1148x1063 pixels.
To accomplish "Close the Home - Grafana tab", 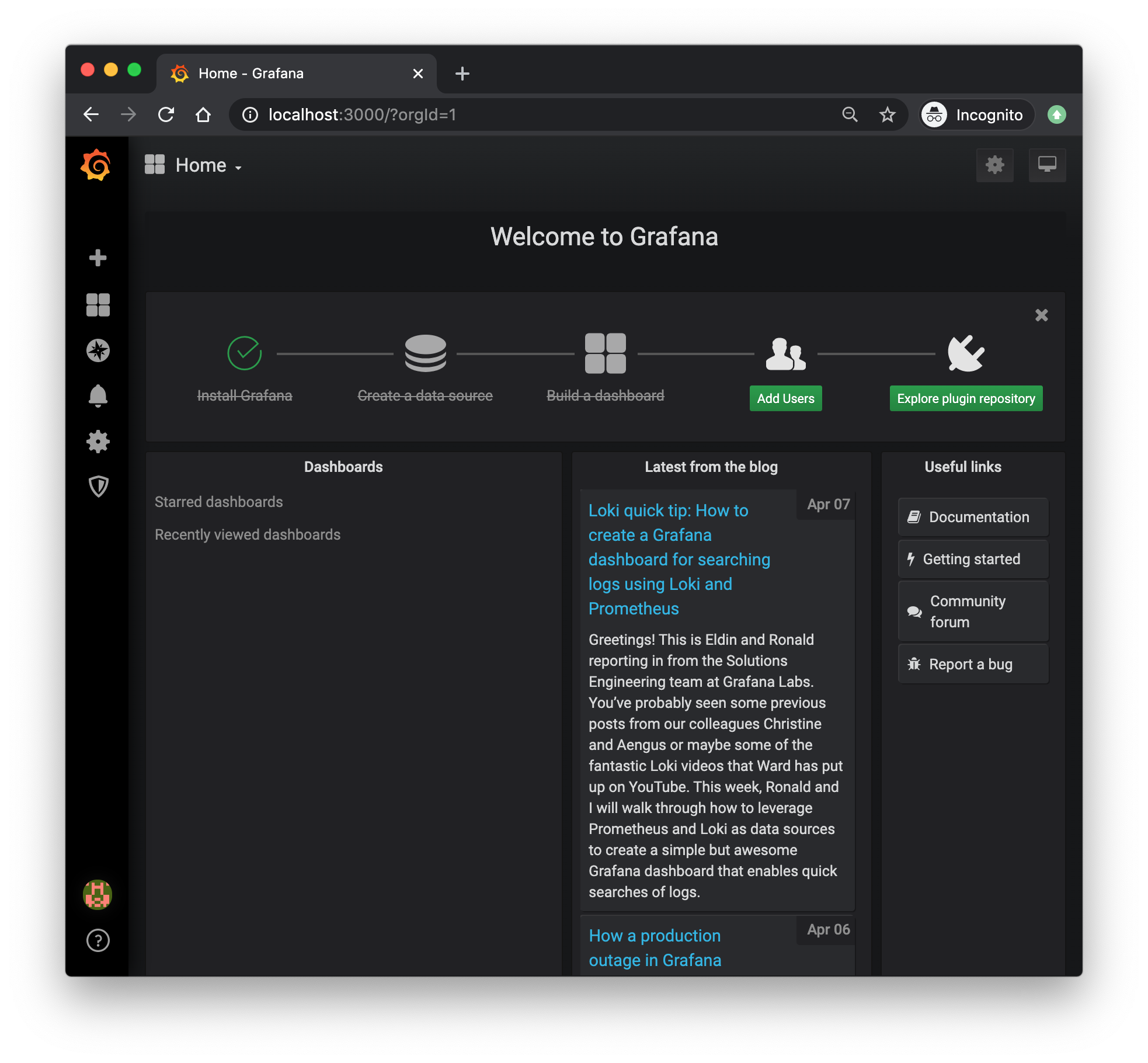I will tap(418, 74).
